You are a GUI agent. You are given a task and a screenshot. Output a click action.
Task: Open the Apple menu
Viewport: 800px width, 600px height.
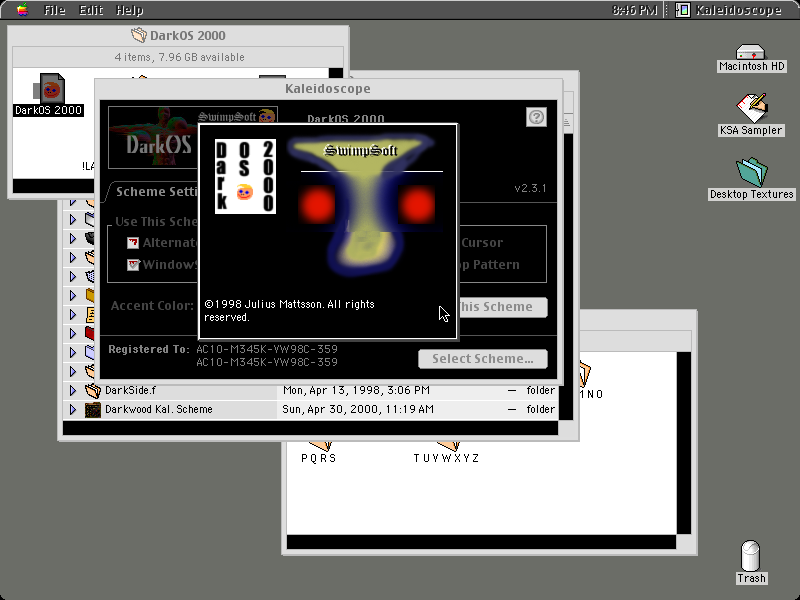[22, 10]
